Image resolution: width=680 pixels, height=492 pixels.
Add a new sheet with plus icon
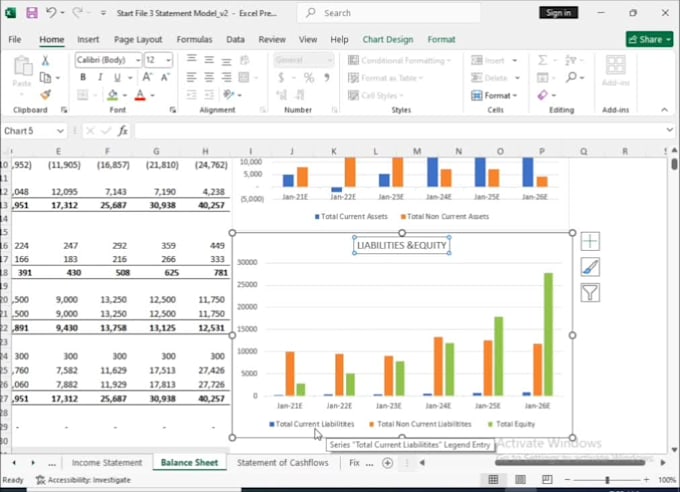click(387, 463)
